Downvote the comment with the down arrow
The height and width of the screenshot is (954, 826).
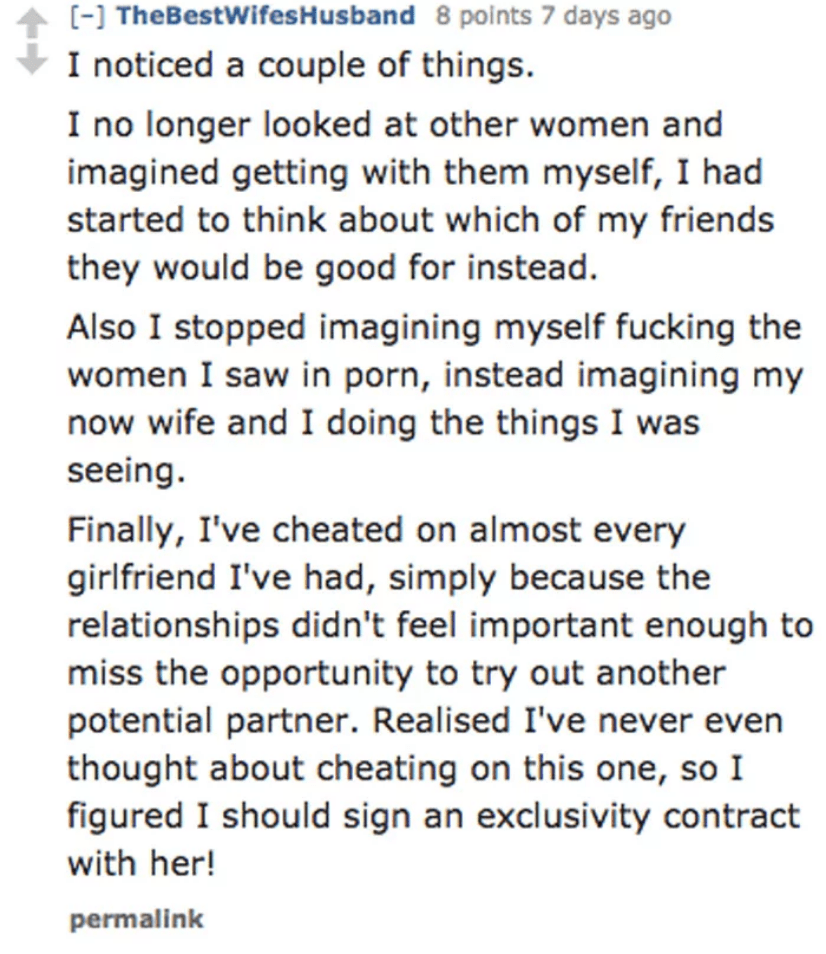[x=32, y=59]
